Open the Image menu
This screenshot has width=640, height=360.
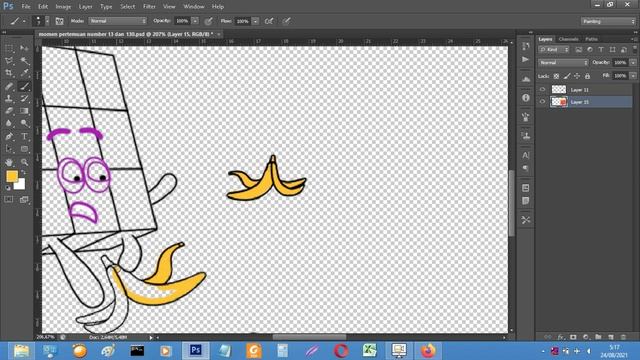pos(63,7)
